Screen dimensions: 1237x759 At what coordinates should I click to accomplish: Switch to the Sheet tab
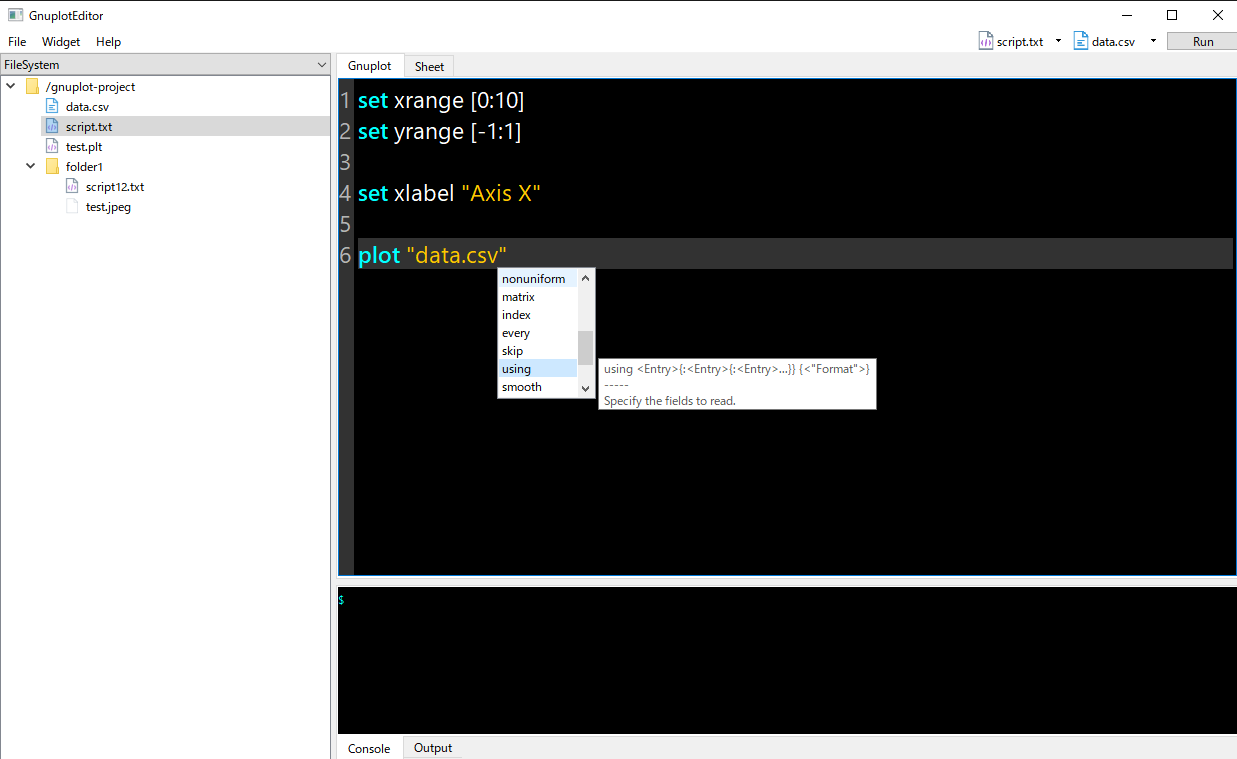click(x=428, y=65)
